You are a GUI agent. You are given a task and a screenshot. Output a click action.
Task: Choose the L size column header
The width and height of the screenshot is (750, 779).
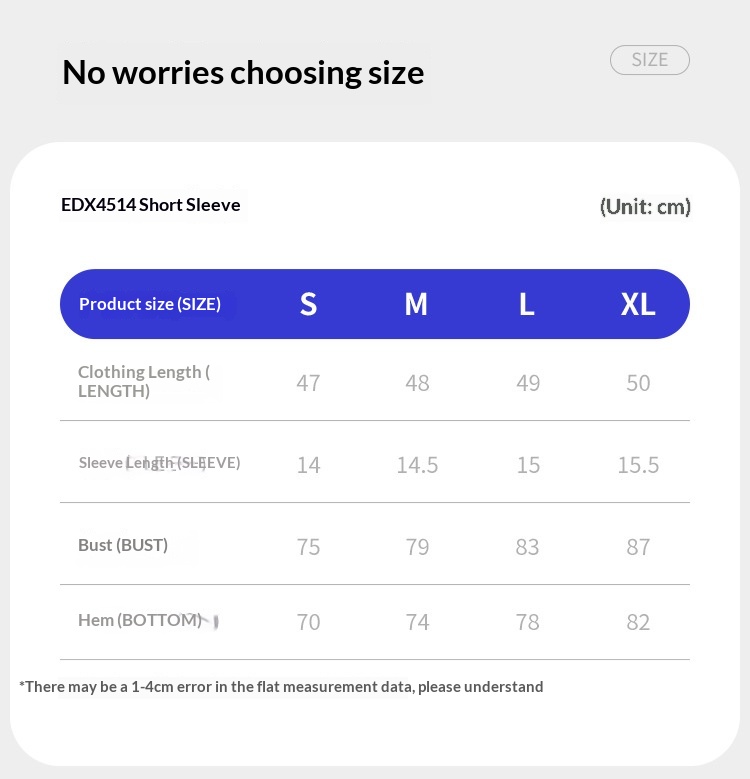[527, 304]
